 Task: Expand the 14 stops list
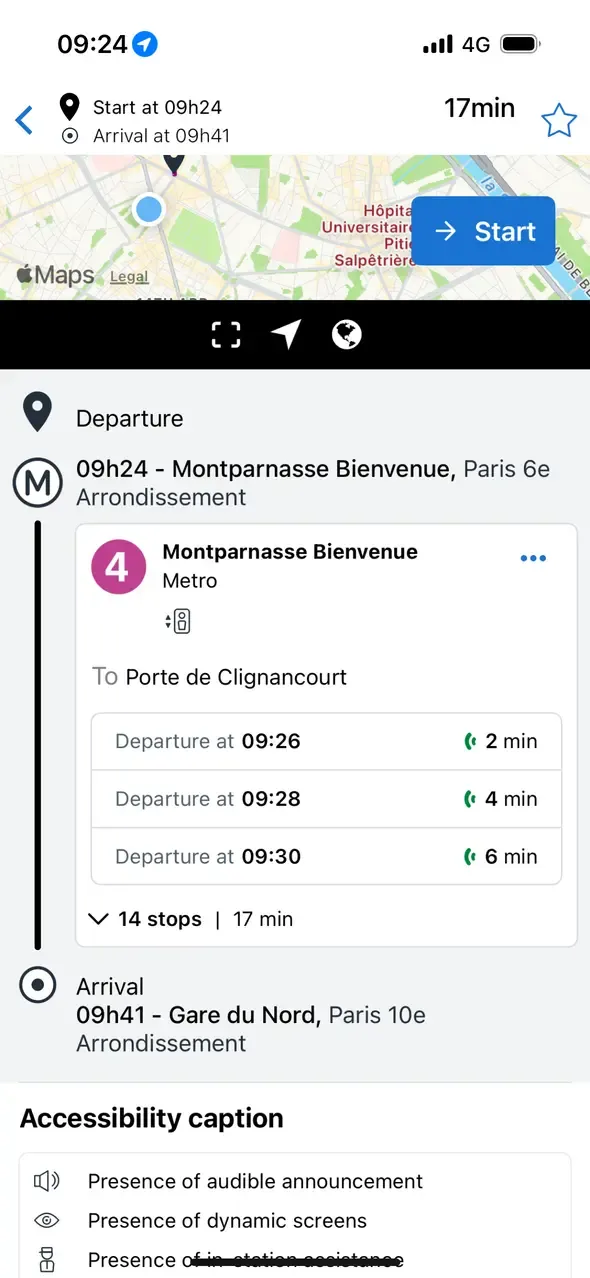143,918
